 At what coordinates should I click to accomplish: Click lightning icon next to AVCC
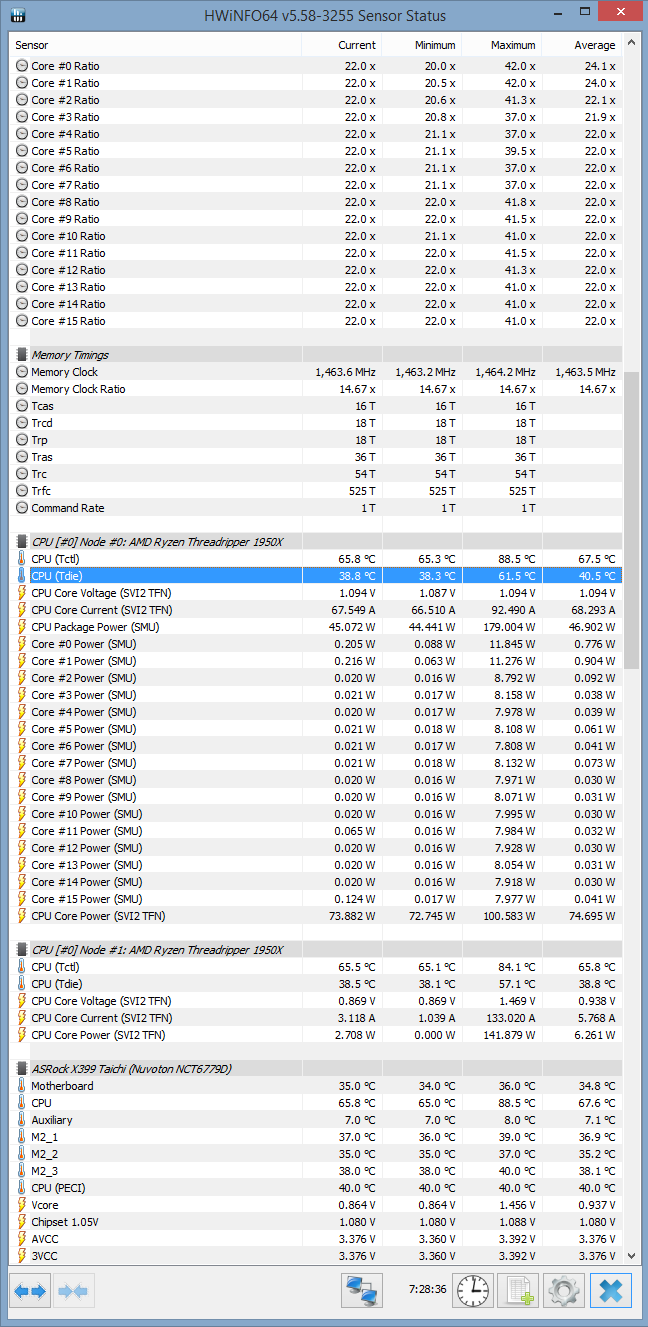[22, 1239]
